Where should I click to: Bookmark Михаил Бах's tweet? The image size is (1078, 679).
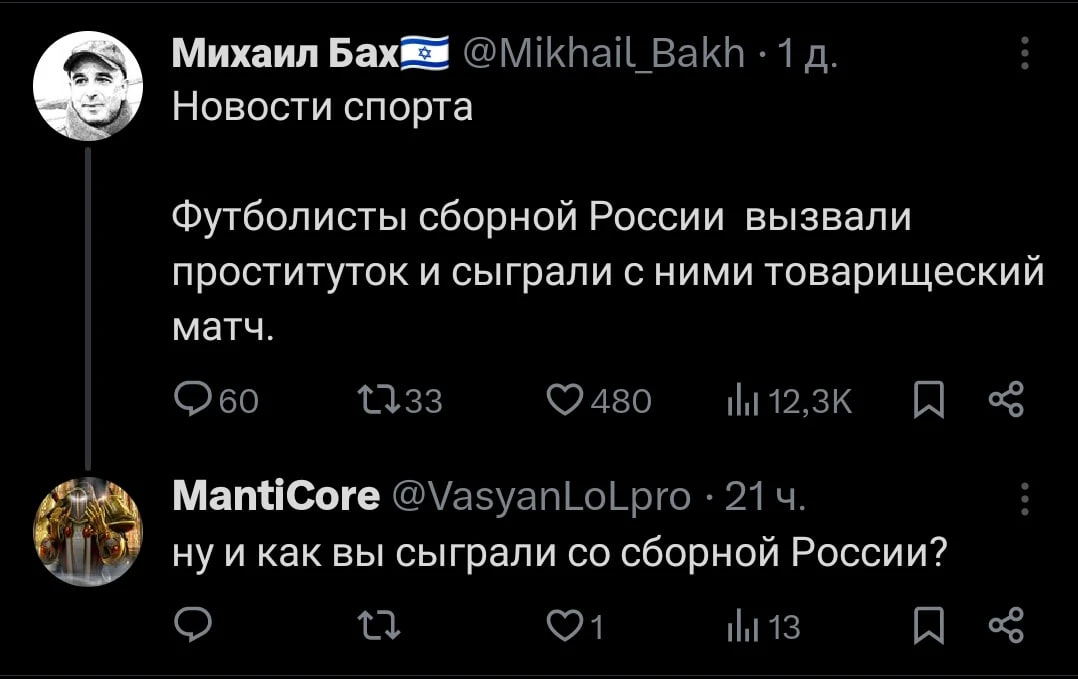pos(929,400)
